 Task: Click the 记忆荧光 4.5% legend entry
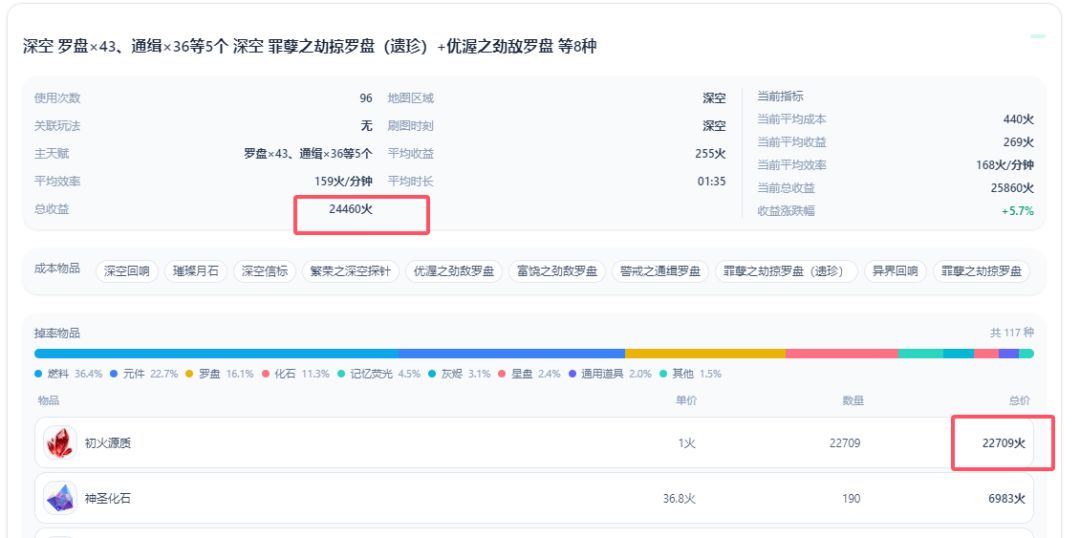[379, 374]
